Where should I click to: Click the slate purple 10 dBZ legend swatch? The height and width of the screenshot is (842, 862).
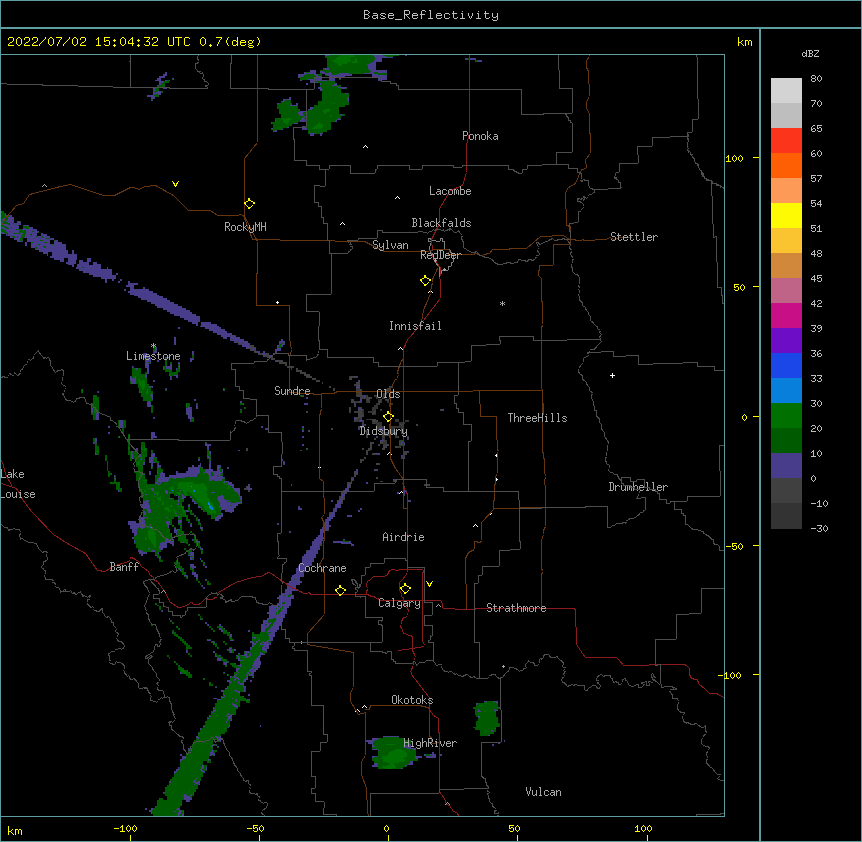[x=786, y=466]
